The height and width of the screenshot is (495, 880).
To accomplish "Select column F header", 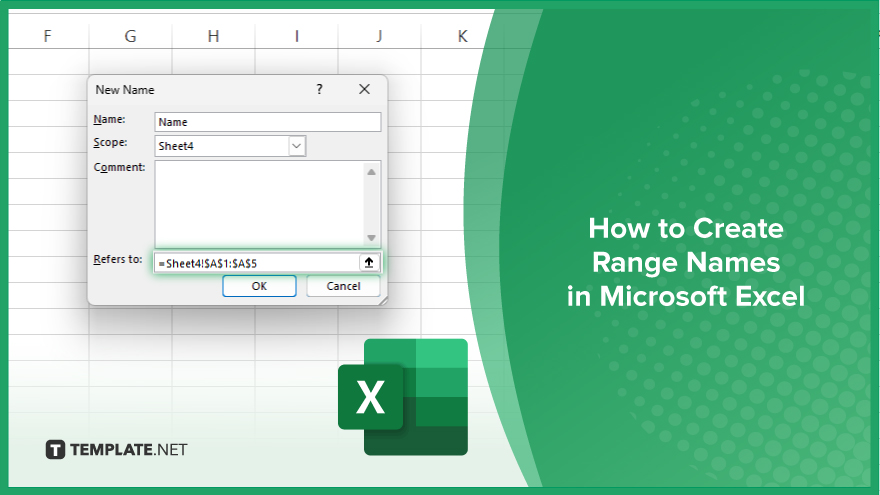I will click(x=48, y=36).
